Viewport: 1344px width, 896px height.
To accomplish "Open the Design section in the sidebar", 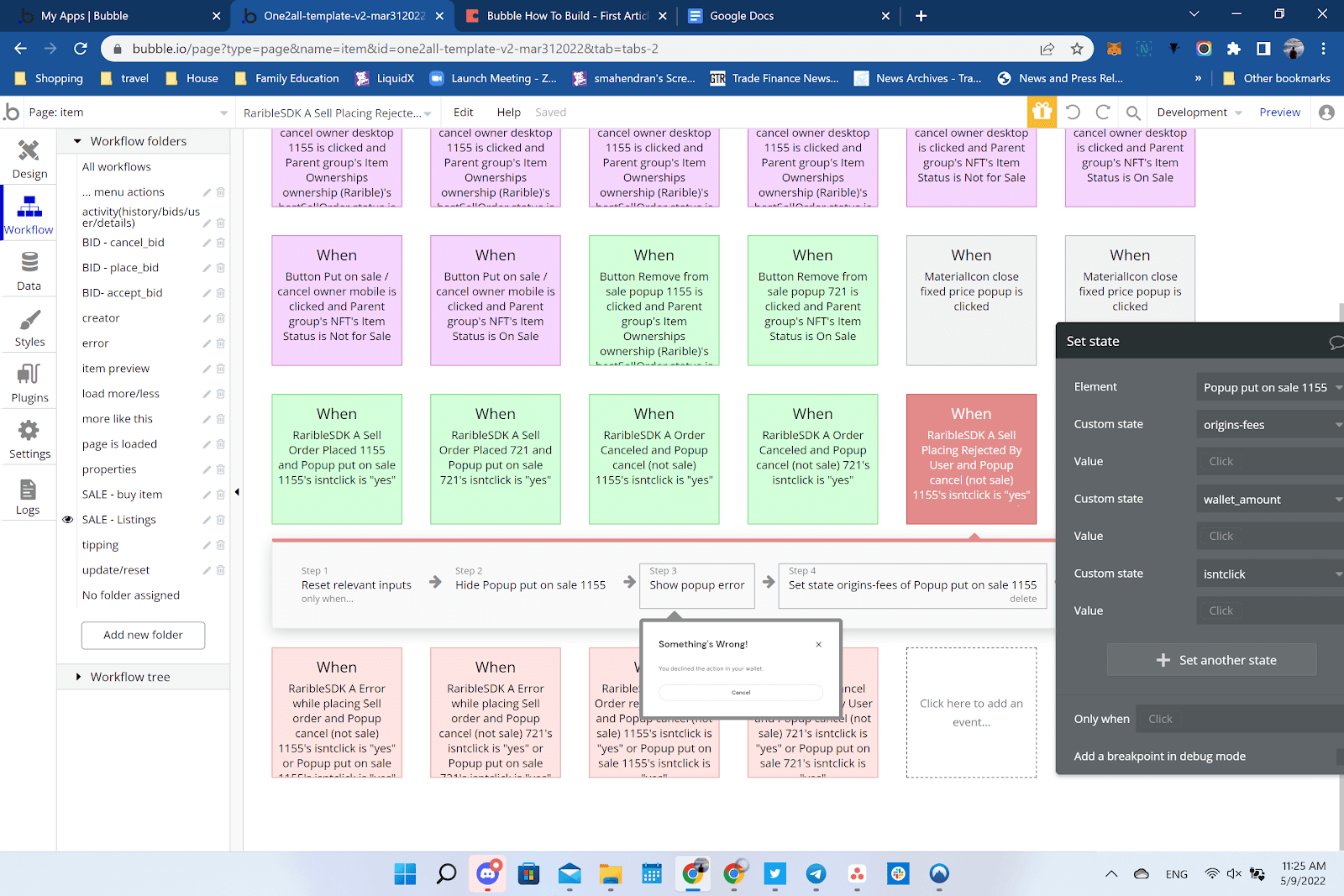I will tap(29, 160).
